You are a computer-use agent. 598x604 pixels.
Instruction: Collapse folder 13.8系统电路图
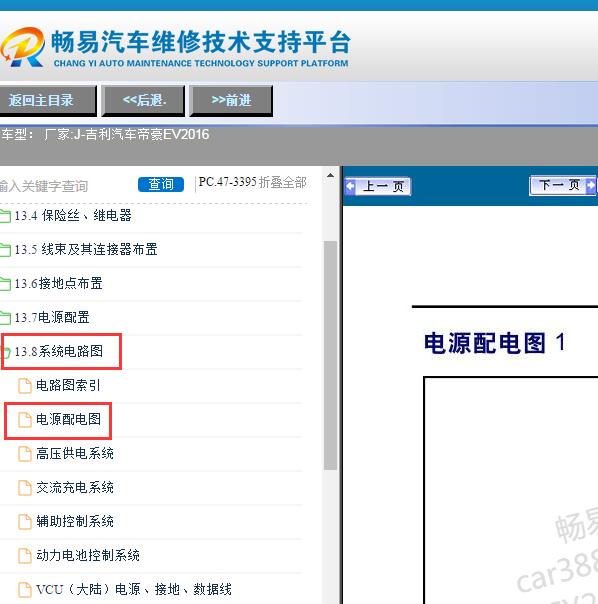pyautogui.click(x=59, y=351)
